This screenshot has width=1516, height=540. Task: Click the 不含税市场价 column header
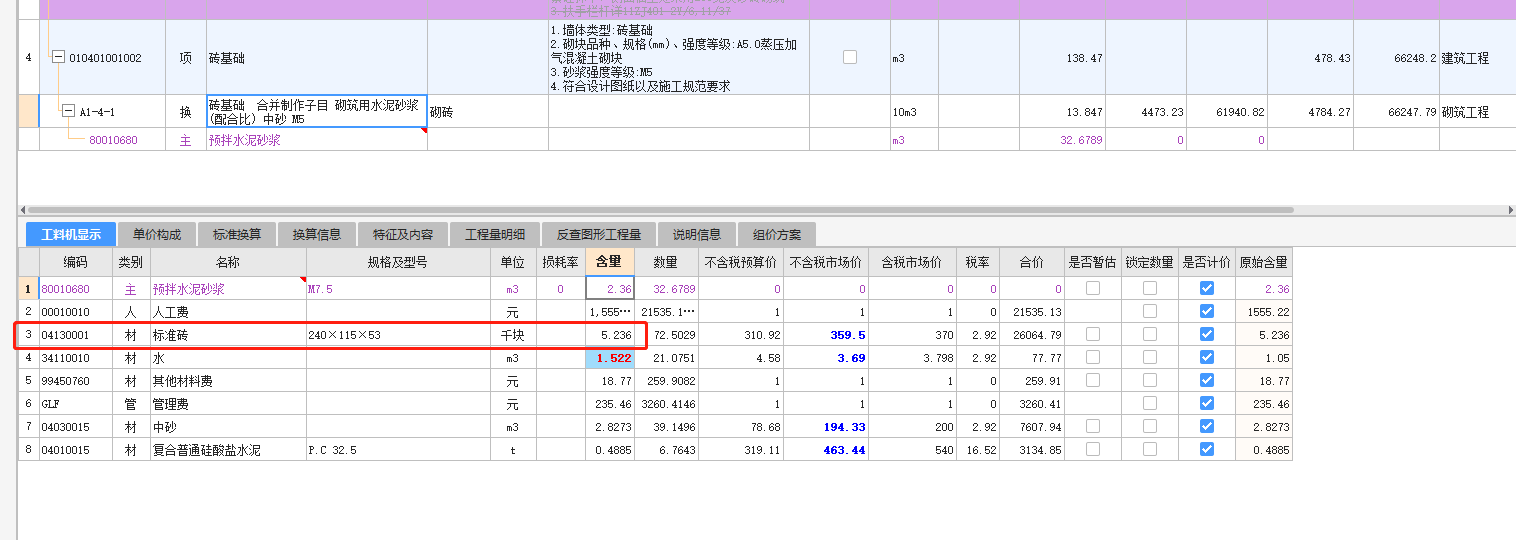click(825, 262)
